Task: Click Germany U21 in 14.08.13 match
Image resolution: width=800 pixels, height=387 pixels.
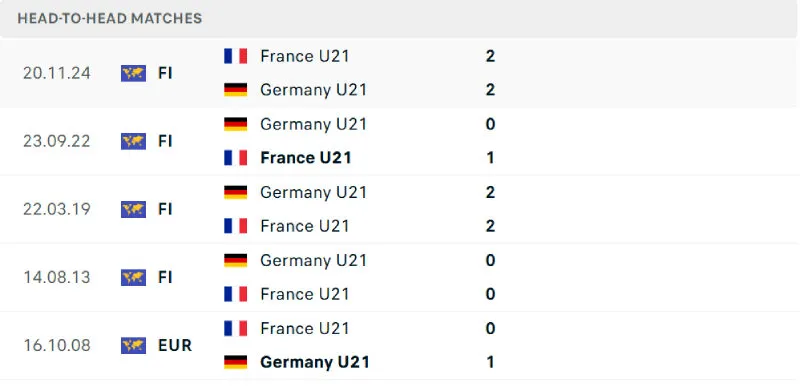Action: [x=313, y=261]
